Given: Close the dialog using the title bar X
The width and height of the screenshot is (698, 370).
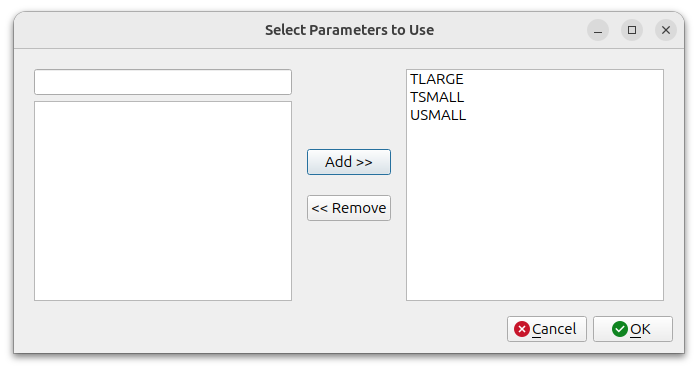Looking at the screenshot, I should pos(666,30).
